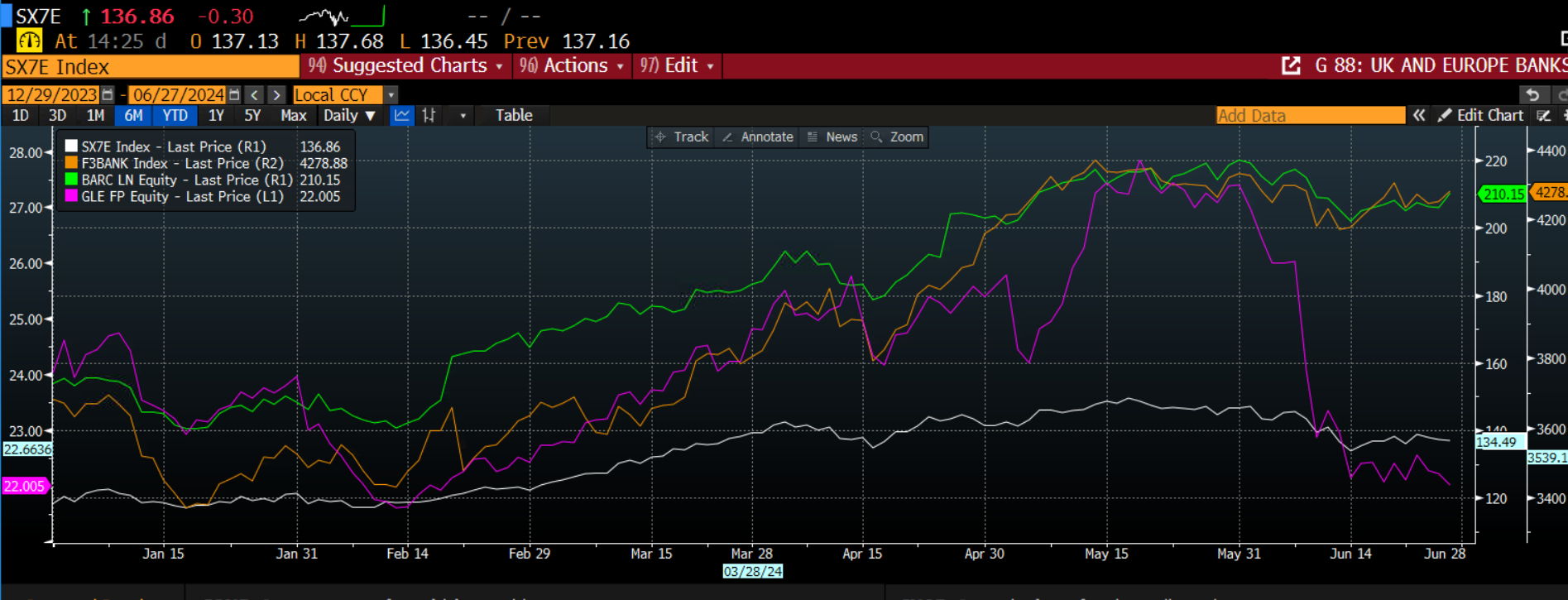Click the green BARC LN Equity legend swatch

pos(71,180)
